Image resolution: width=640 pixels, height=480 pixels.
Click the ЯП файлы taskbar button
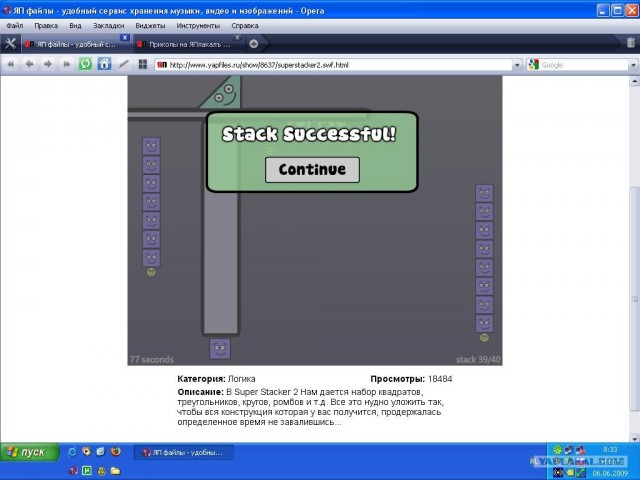(x=184, y=452)
